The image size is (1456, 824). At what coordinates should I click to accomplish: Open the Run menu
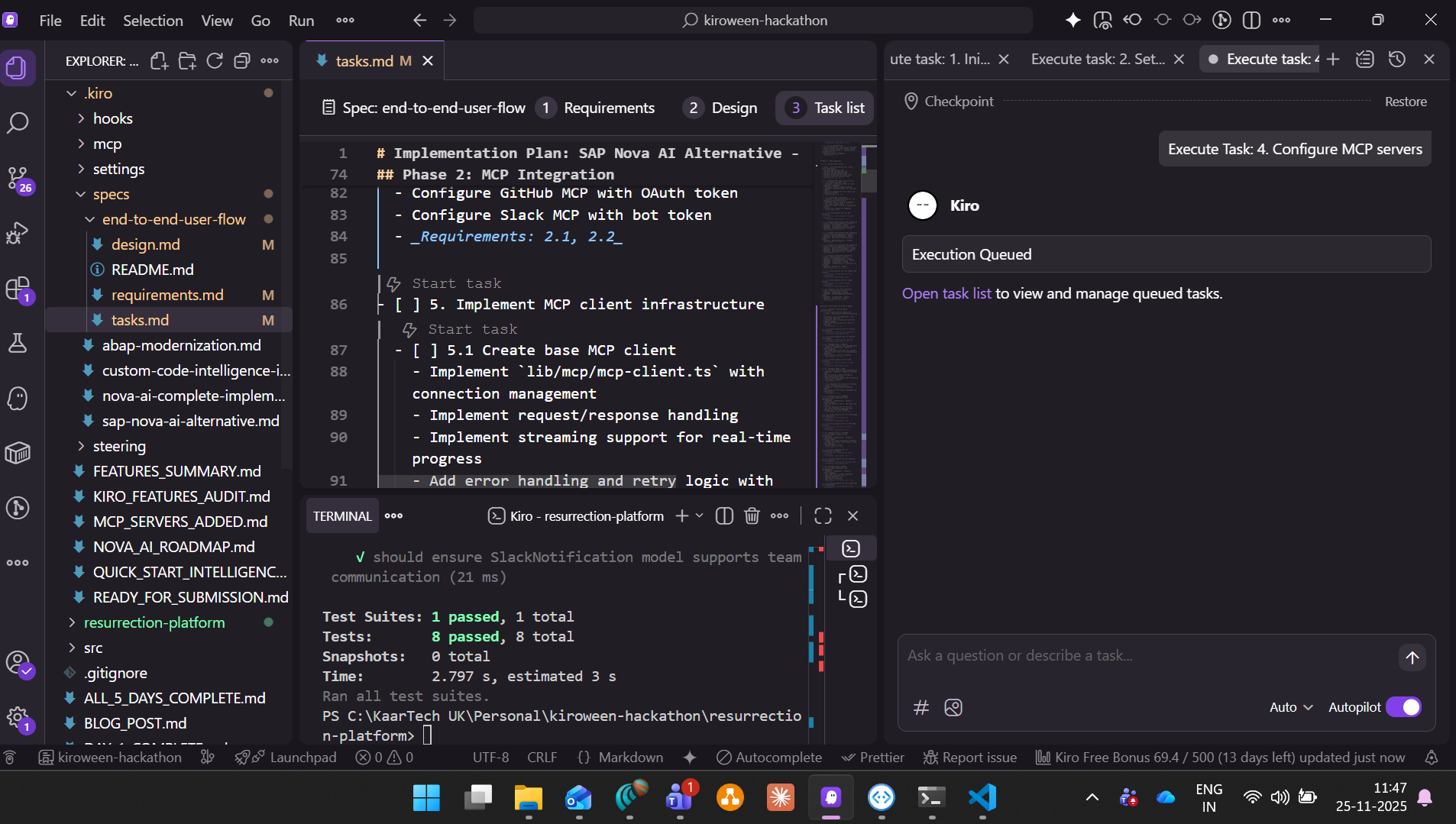pos(301,21)
